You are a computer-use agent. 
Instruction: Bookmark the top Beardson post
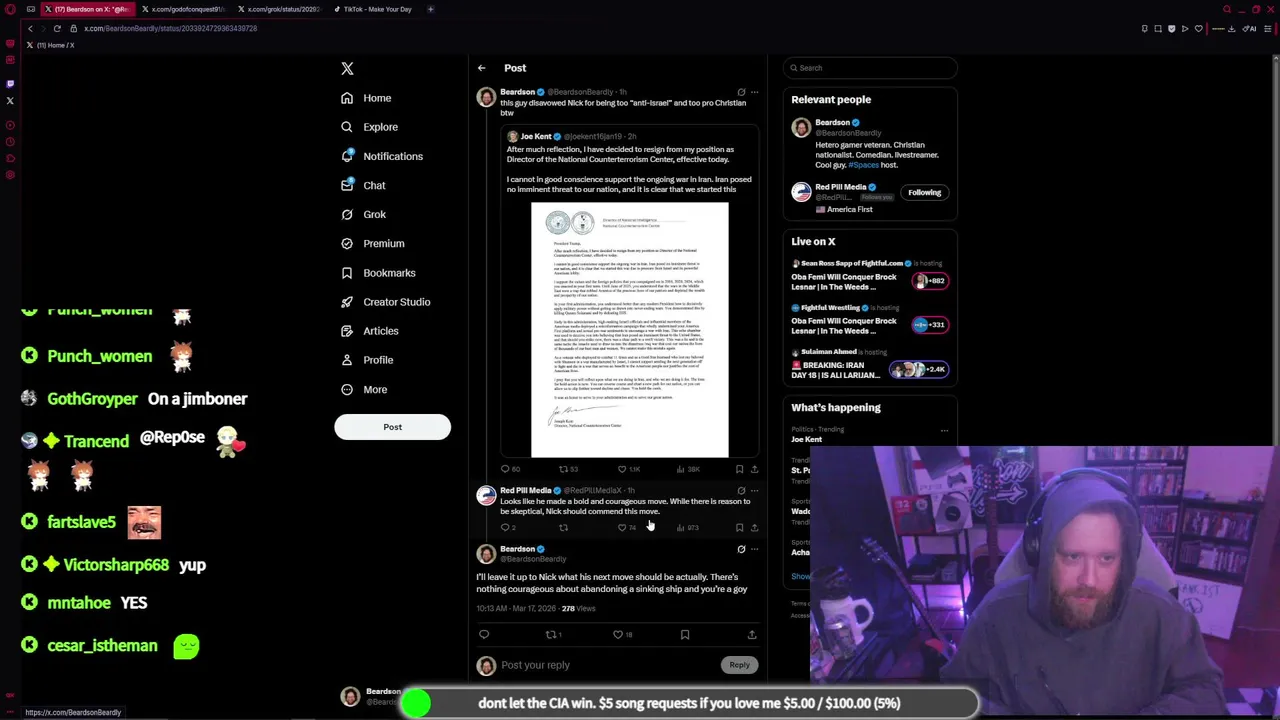[x=739, y=468]
